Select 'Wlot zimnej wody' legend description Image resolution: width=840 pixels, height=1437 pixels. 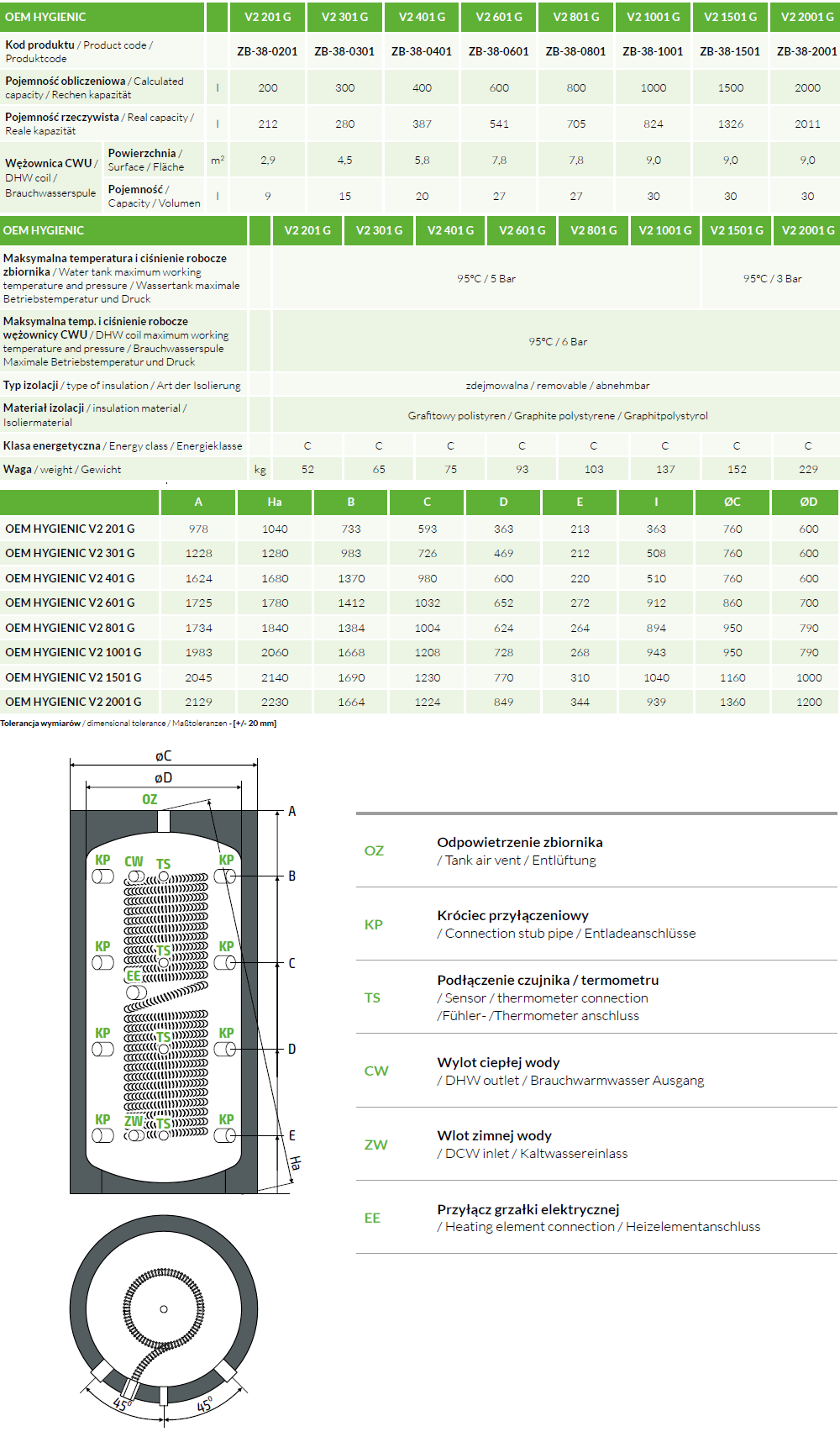click(x=494, y=1135)
